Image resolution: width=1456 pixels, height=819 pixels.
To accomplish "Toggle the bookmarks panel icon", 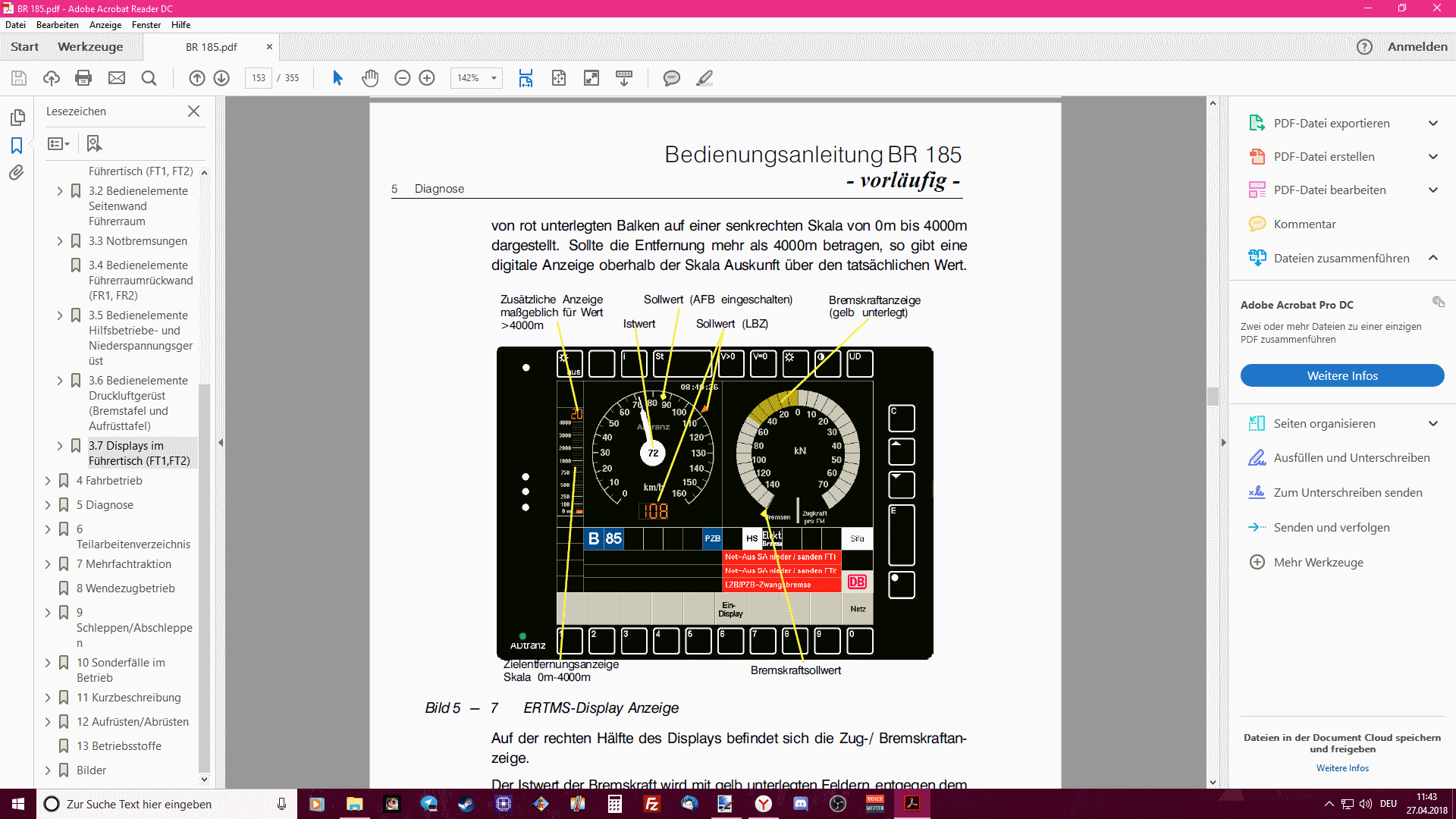I will tap(17, 146).
